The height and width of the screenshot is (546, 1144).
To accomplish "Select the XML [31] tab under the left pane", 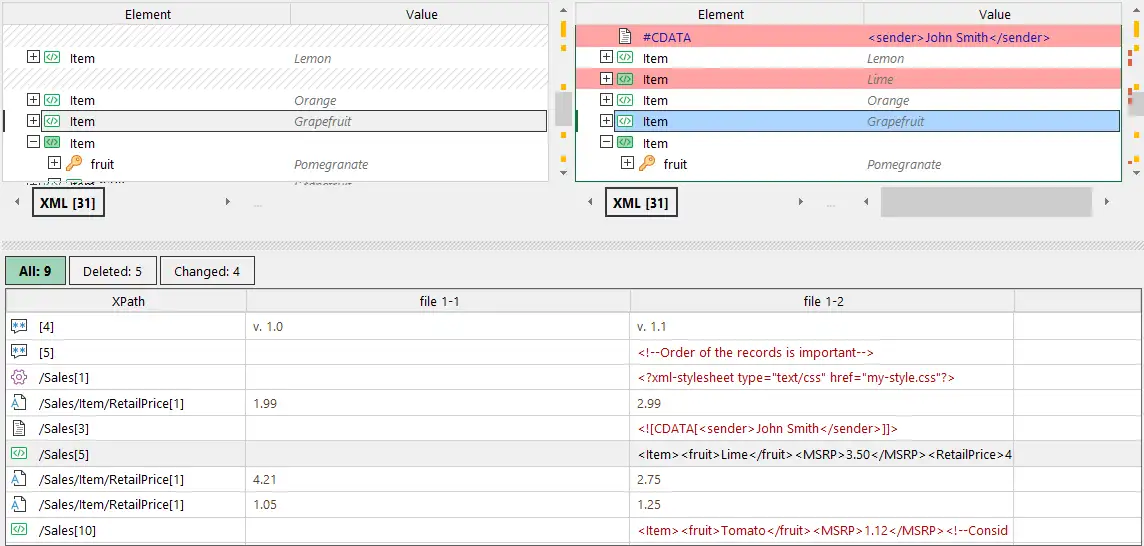I will coord(69,202).
